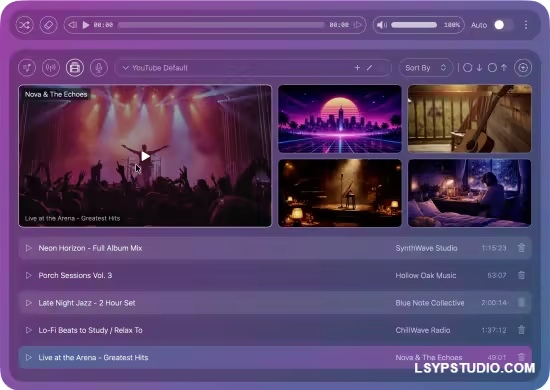Mute audio with the speaker icon
The width and height of the screenshot is (550, 390).
[x=382, y=25]
